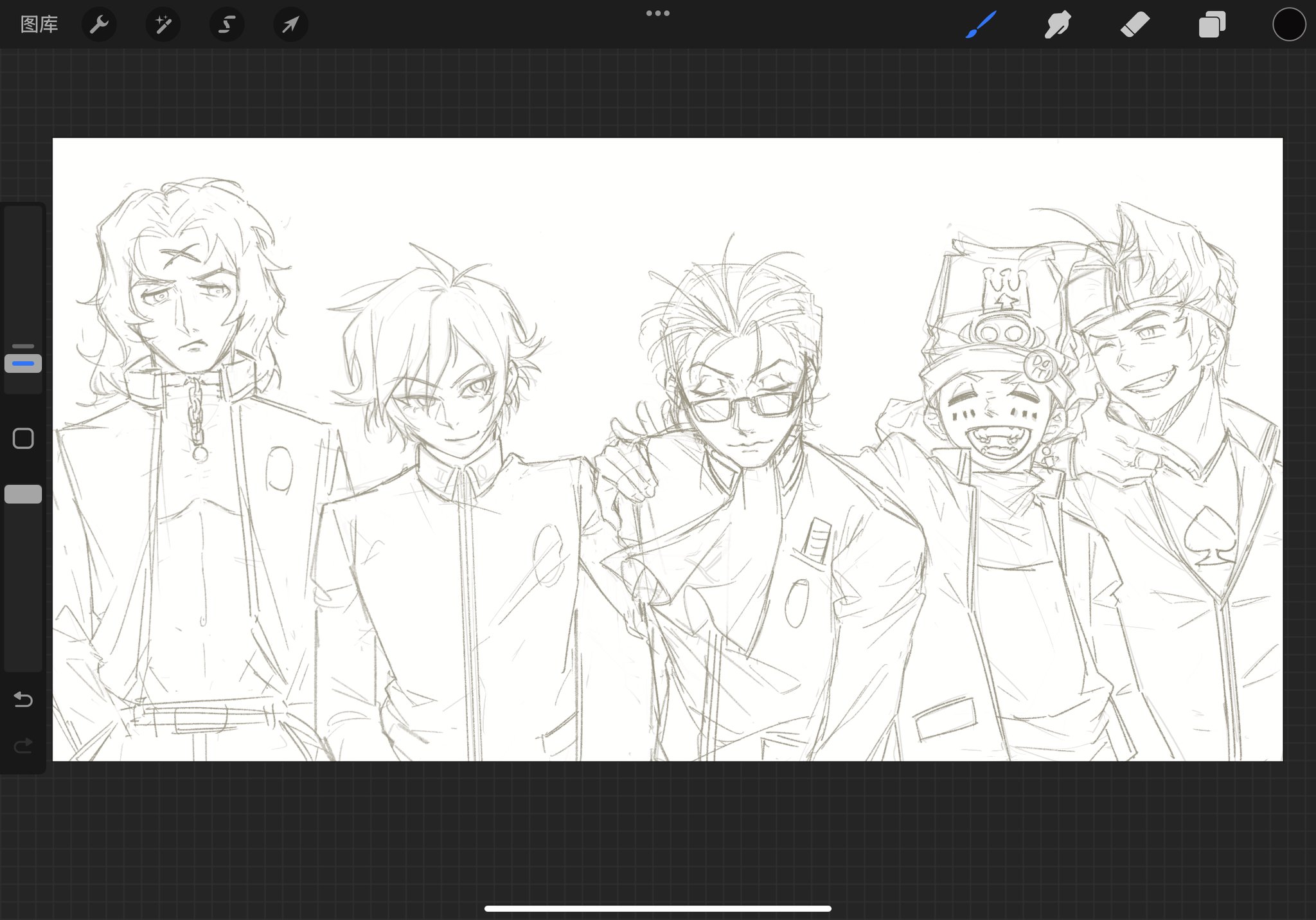Open the Actions wrench menu

pyautogui.click(x=99, y=25)
